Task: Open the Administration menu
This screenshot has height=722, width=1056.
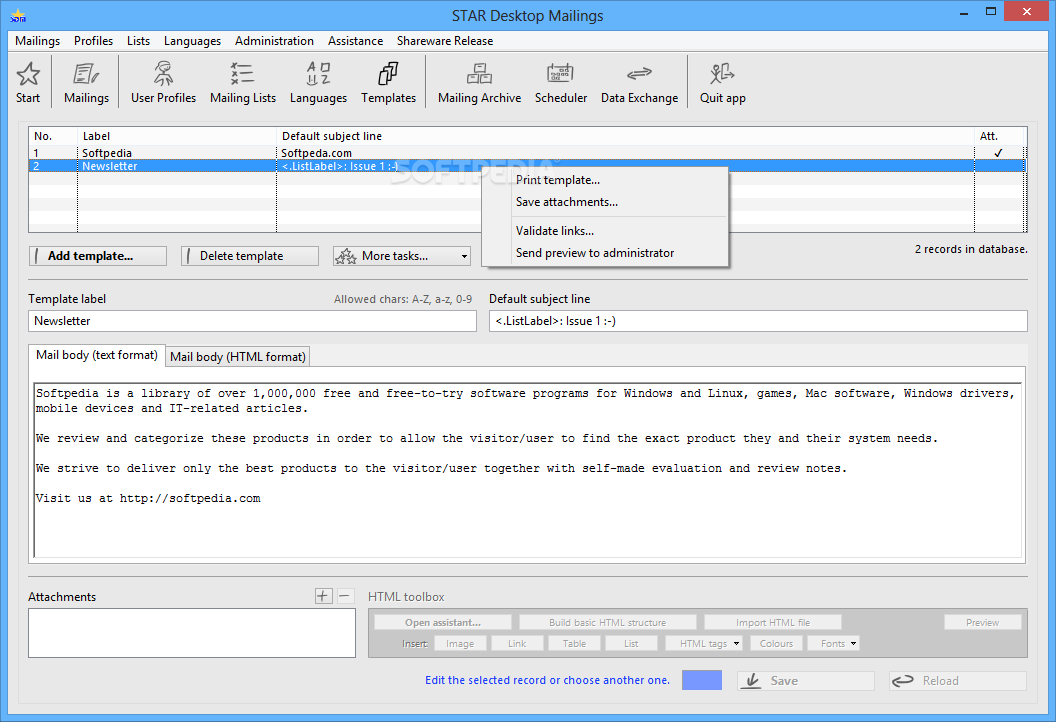Action: click(x=274, y=40)
